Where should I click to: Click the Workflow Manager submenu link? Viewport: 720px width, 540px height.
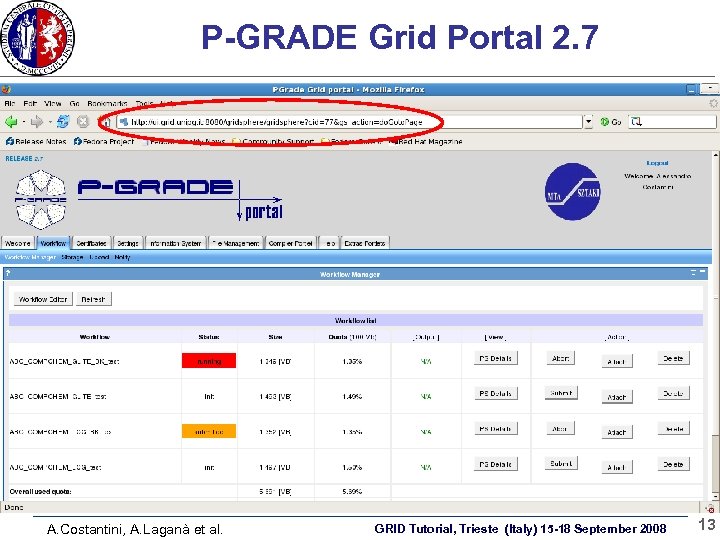(30, 257)
